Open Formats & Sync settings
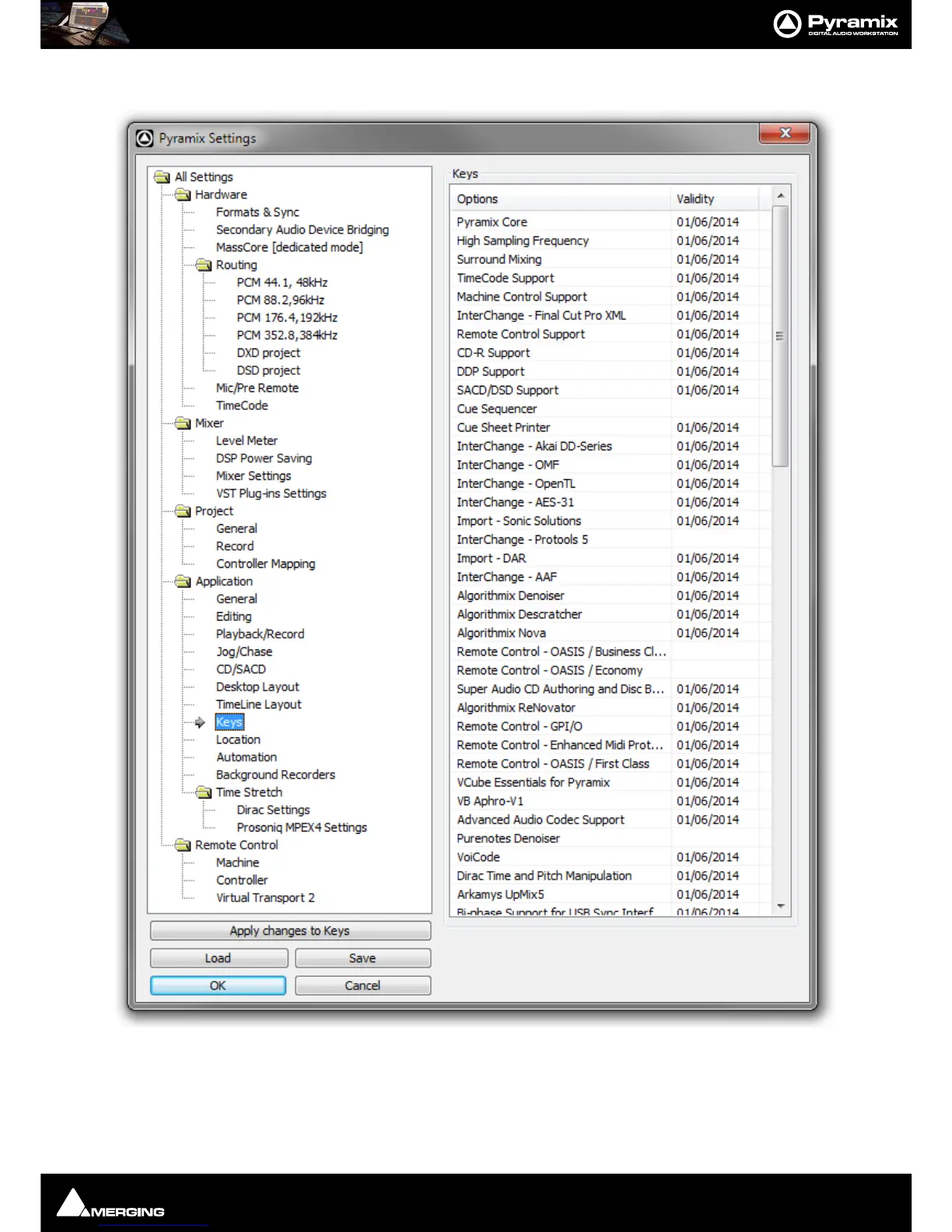The width and height of the screenshot is (952, 1232). [257, 212]
